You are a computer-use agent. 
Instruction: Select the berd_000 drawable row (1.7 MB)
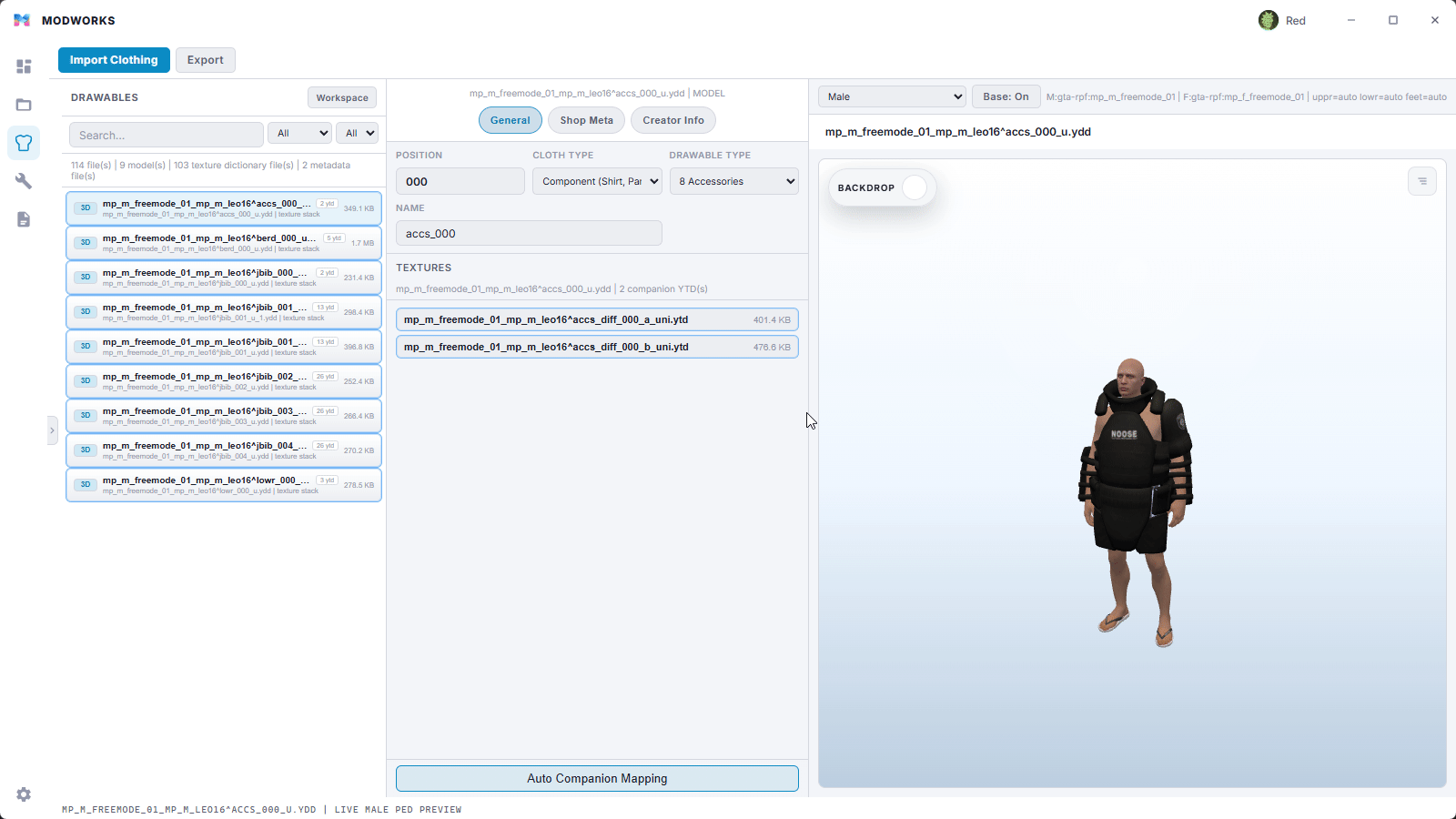click(224, 243)
